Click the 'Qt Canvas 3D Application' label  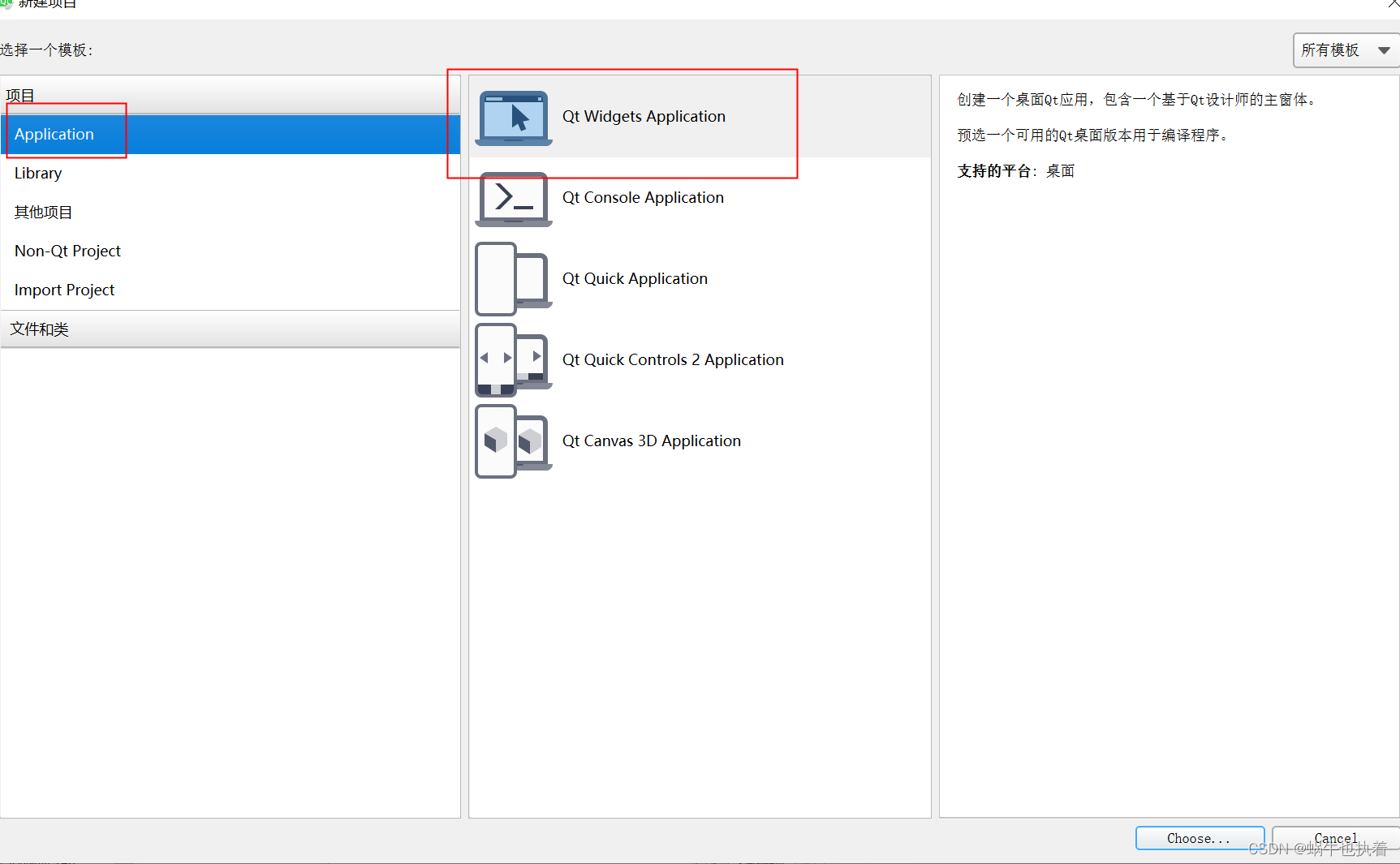(x=652, y=441)
